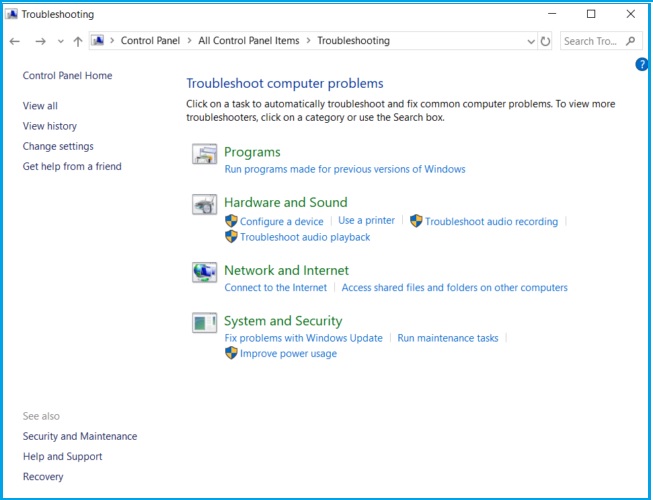Open the Hardware and Sound heading

(286, 202)
